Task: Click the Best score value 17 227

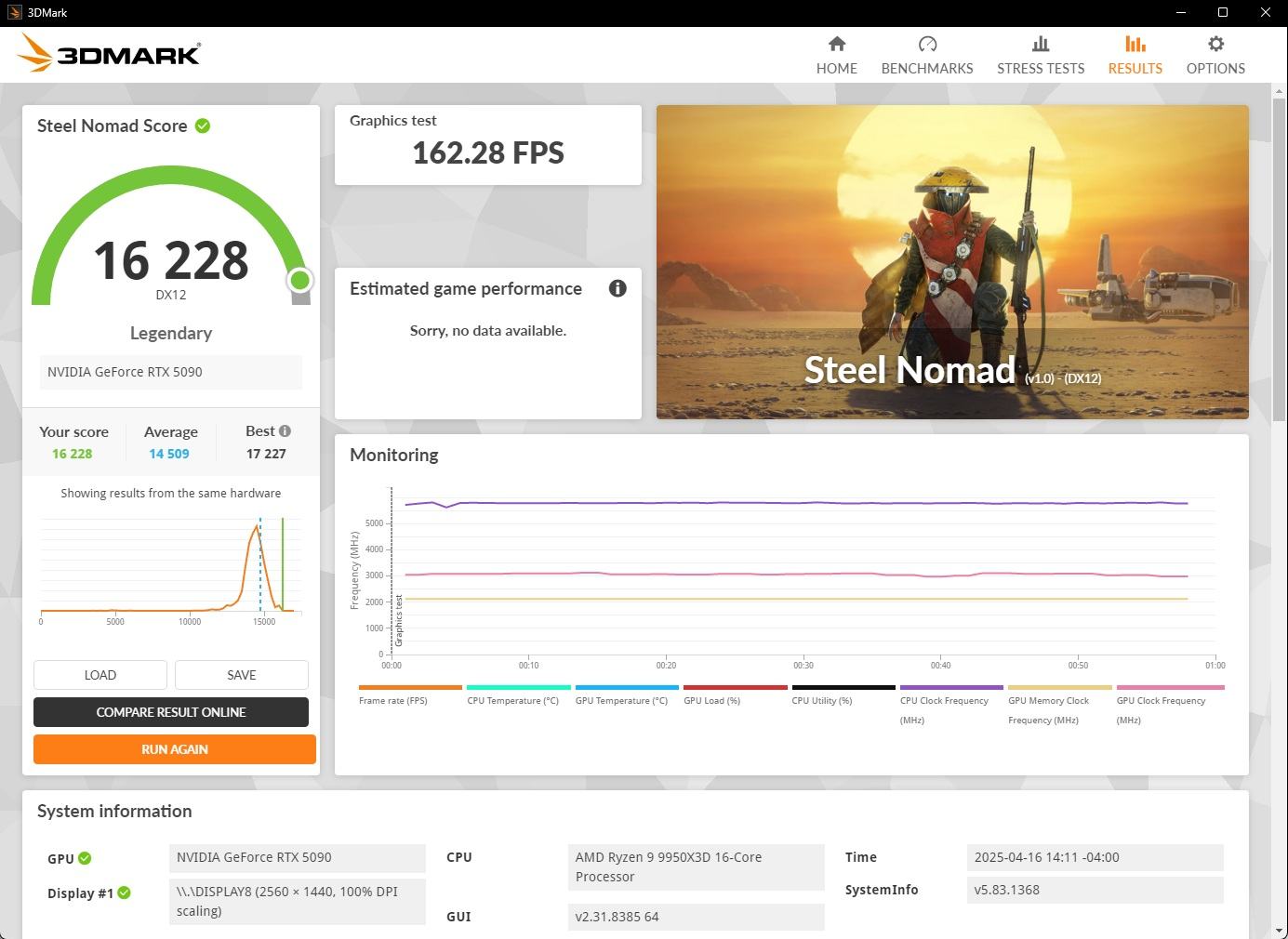Action: (266, 454)
